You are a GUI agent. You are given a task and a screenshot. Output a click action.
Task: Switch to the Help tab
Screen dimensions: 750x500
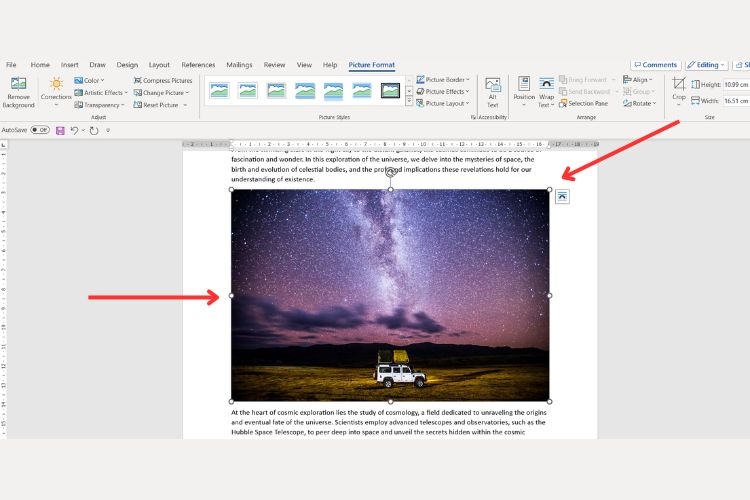330,65
